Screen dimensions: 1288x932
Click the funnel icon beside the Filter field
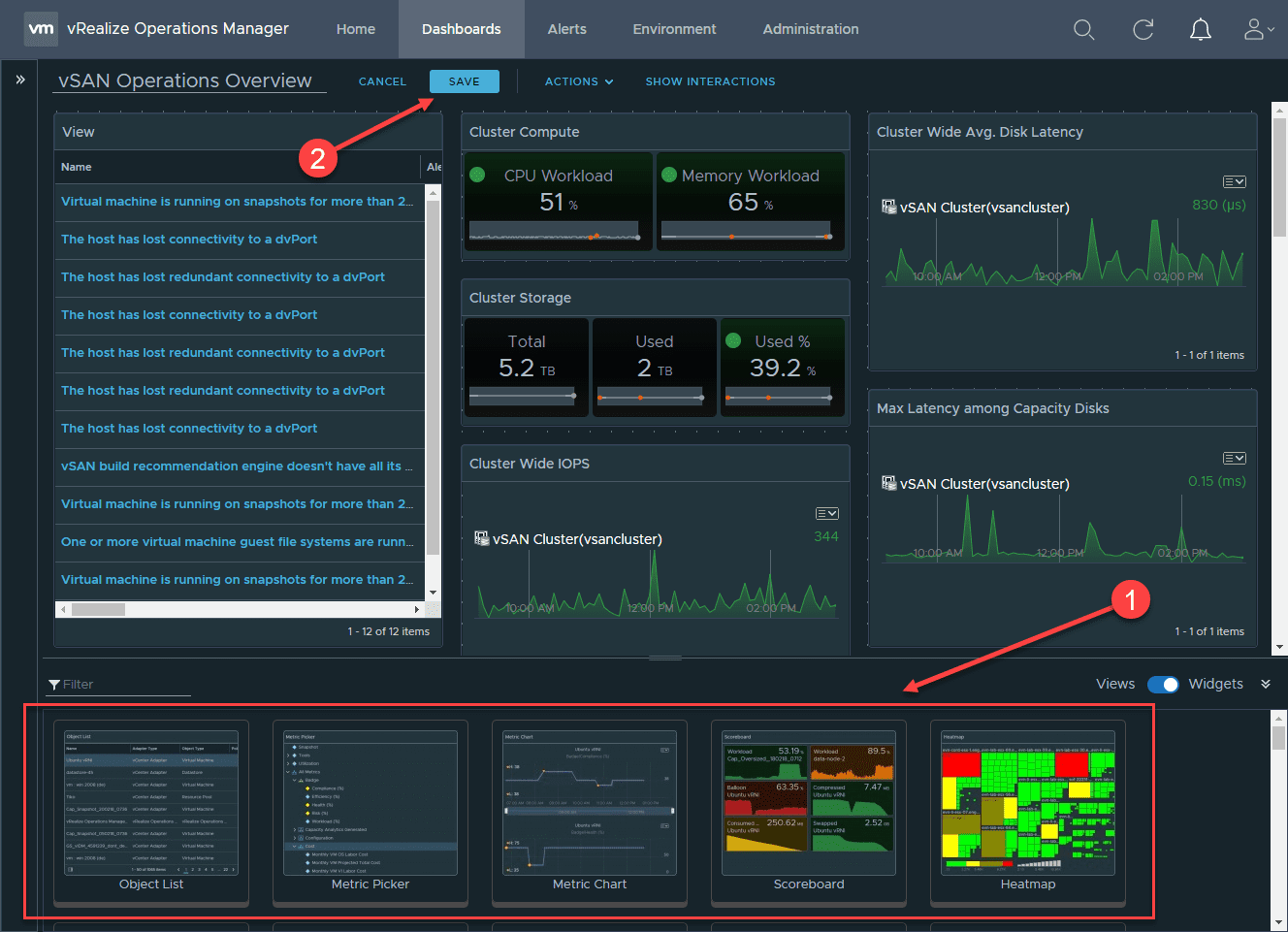(x=54, y=685)
